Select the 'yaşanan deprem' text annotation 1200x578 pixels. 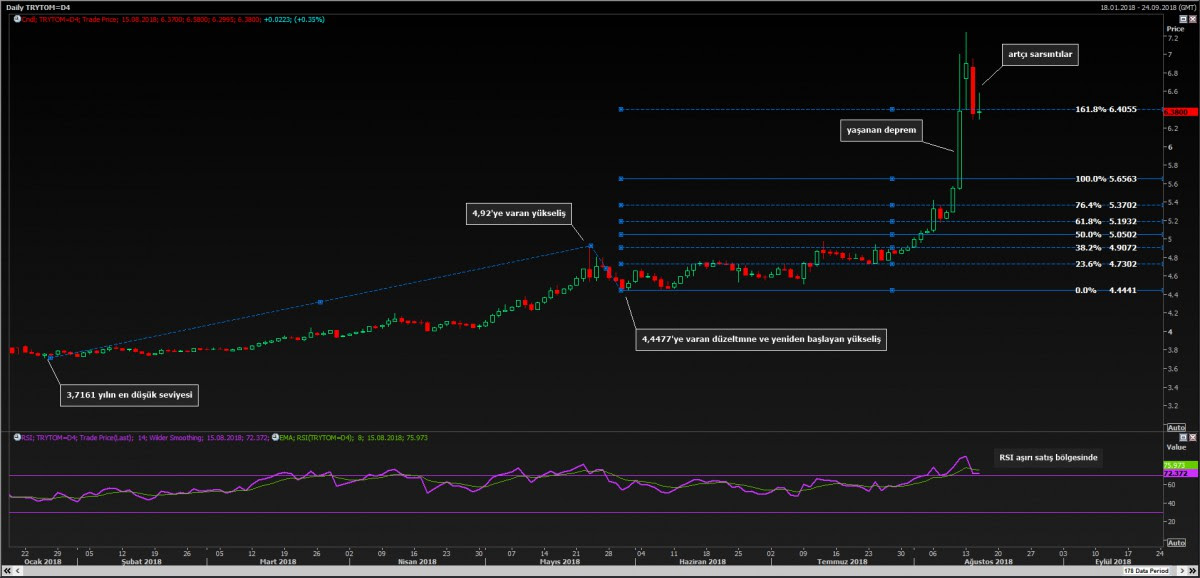tap(879, 130)
